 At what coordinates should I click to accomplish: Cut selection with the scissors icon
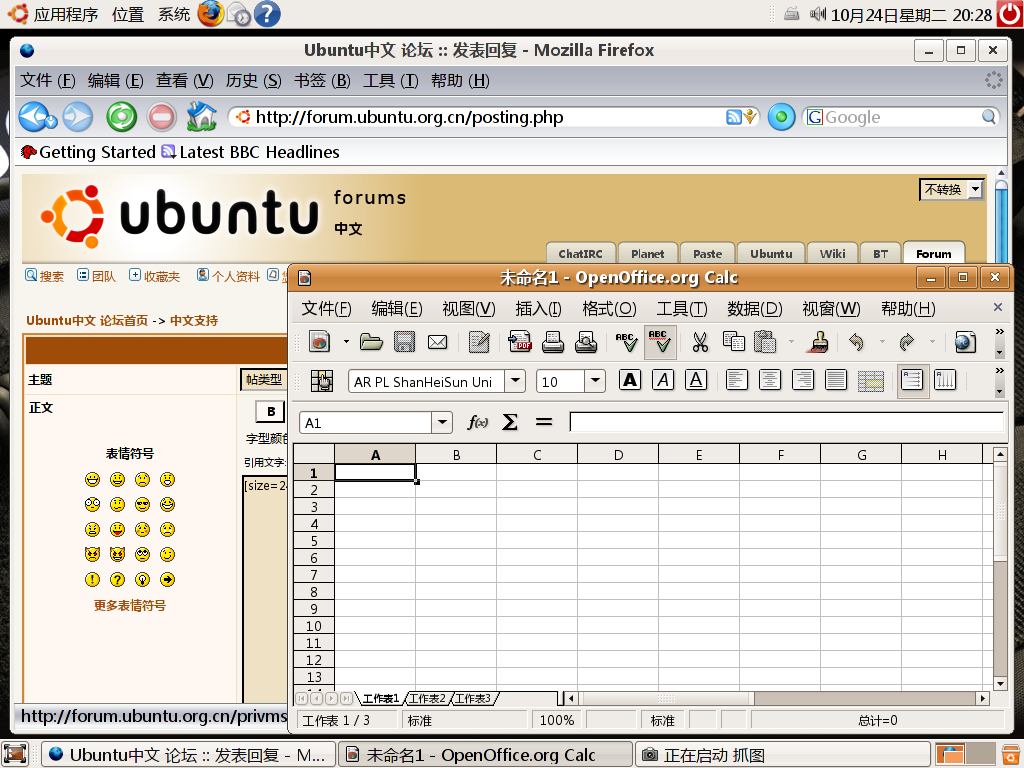click(700, 342)
